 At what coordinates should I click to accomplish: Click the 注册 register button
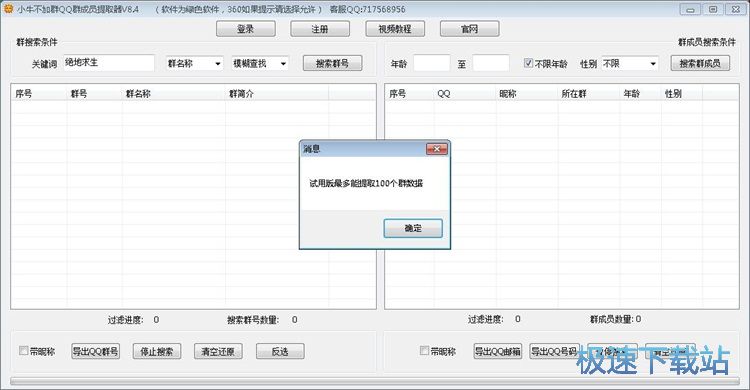pos(320,29)
